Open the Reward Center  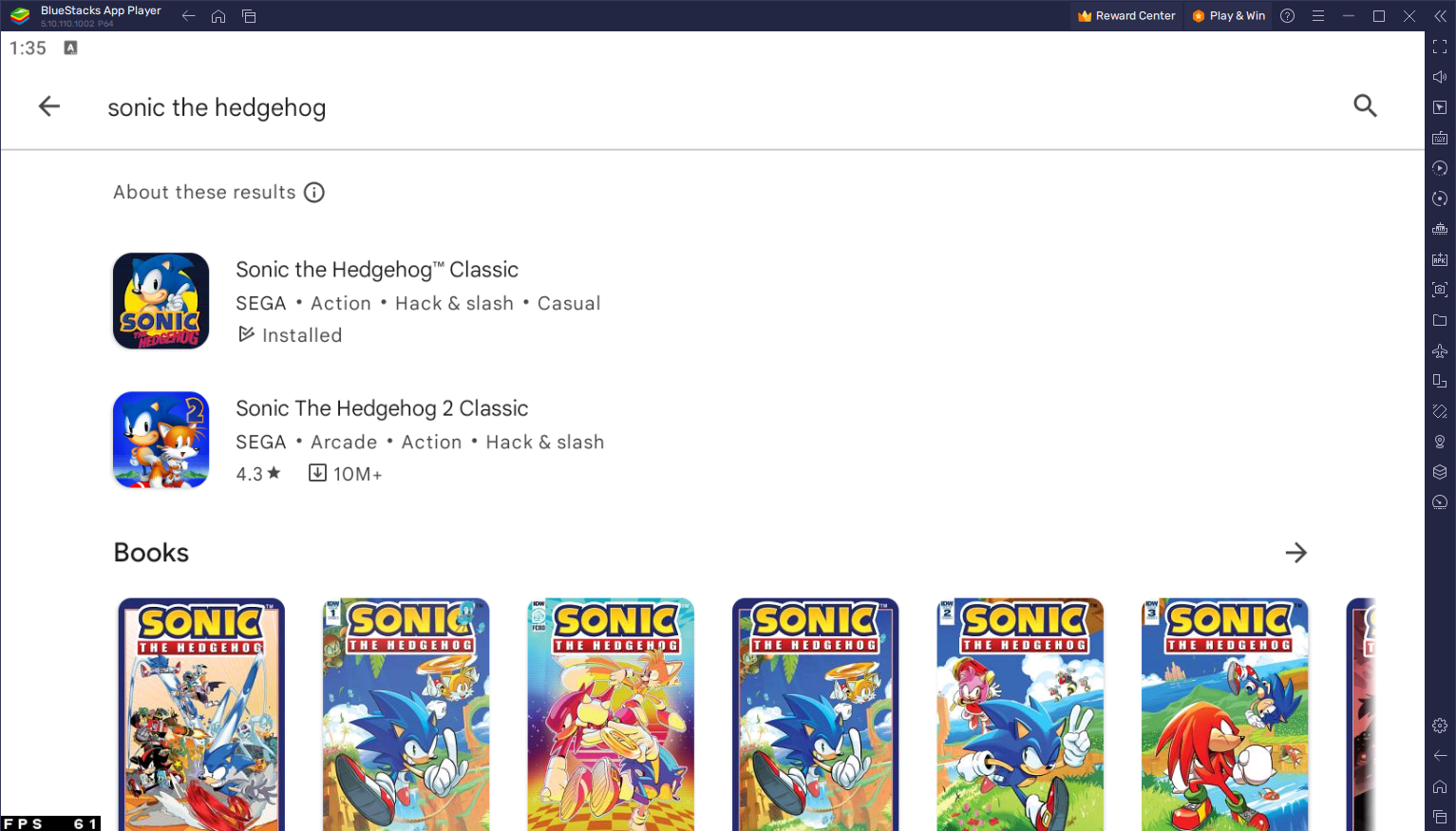(1126, 16)
